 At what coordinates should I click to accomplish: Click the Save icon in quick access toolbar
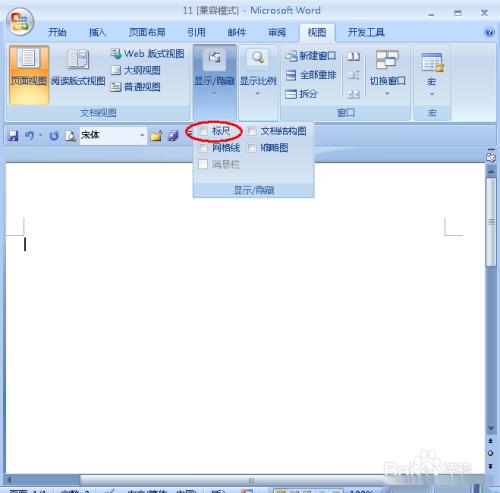pyautogui.click(x=13, y=136)
